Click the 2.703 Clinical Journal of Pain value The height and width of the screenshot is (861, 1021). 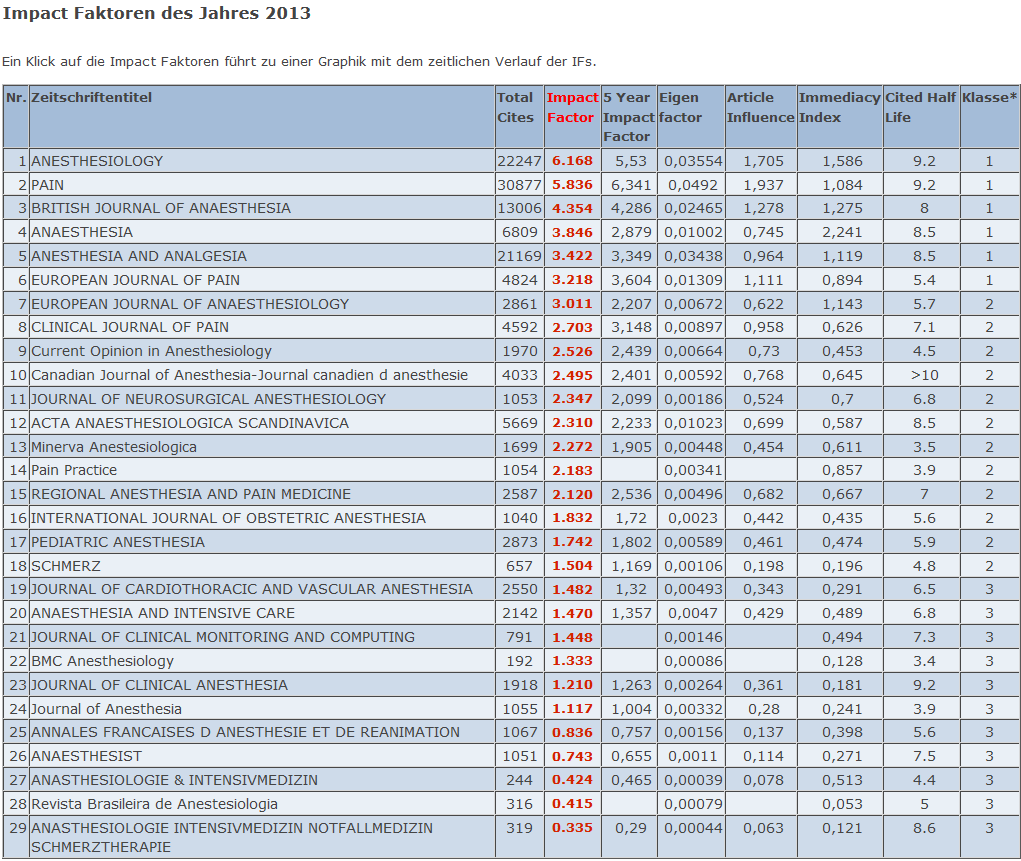(572, 327)
